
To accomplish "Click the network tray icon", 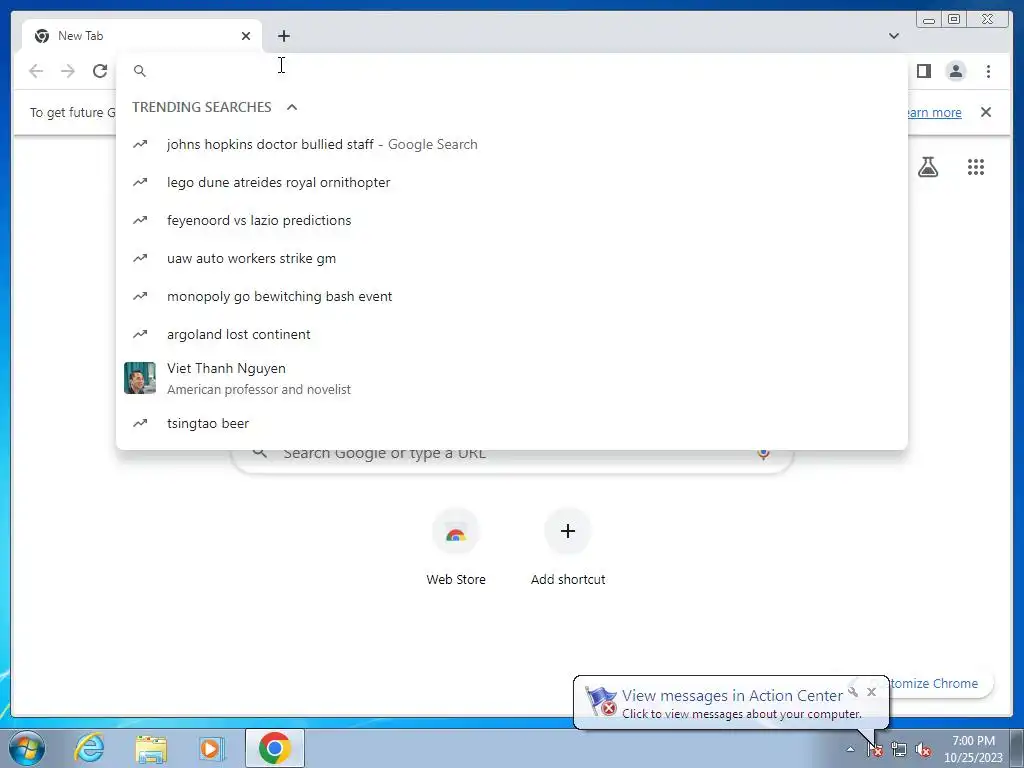I will [x=899, y=750].
